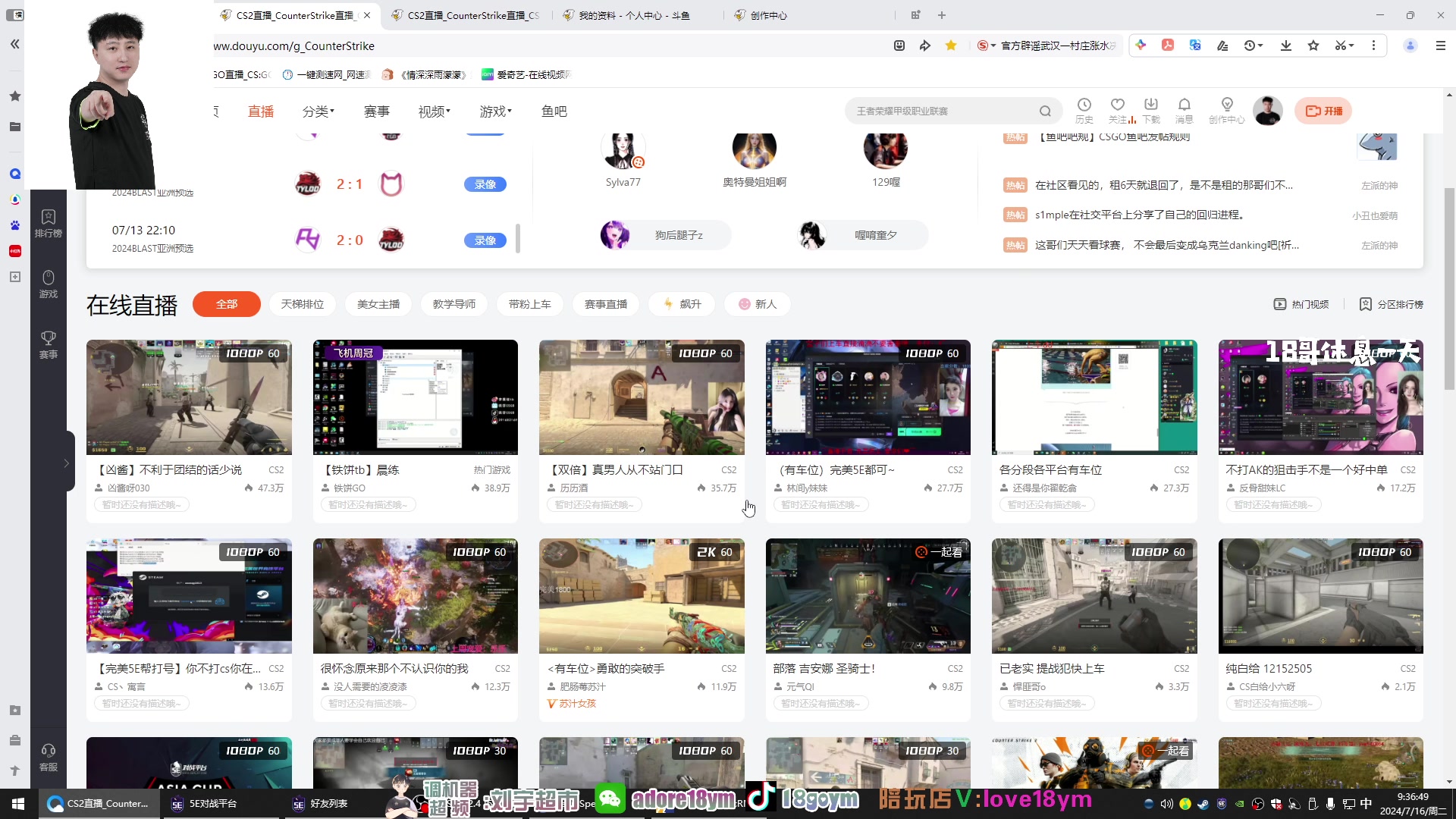Select the 飙升 filter pill

(x=682, y=304)
